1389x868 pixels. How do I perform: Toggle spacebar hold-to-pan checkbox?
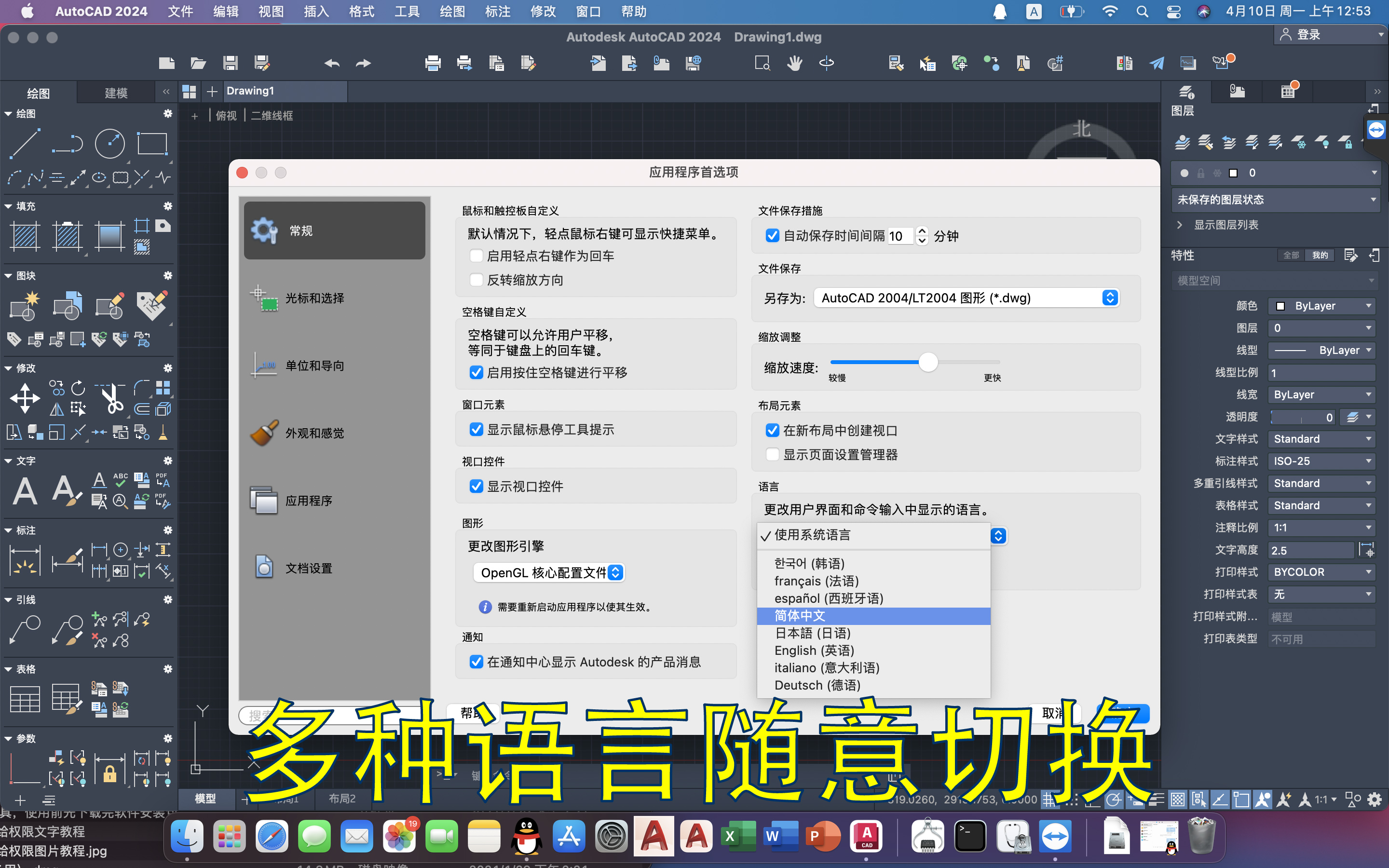pyautogui.click(x=476, y=372)
